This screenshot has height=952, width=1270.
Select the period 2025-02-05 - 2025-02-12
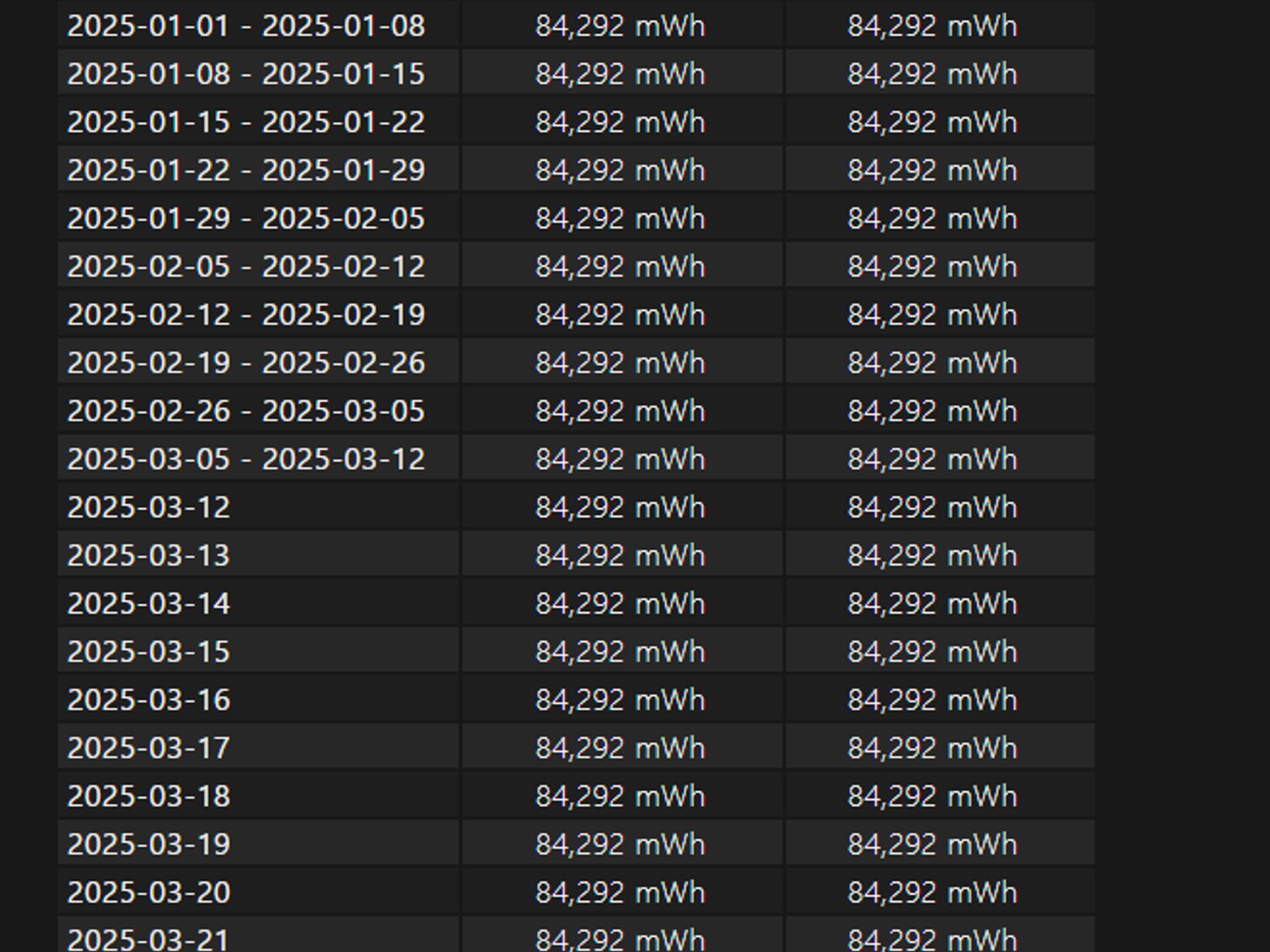[246, 267]
